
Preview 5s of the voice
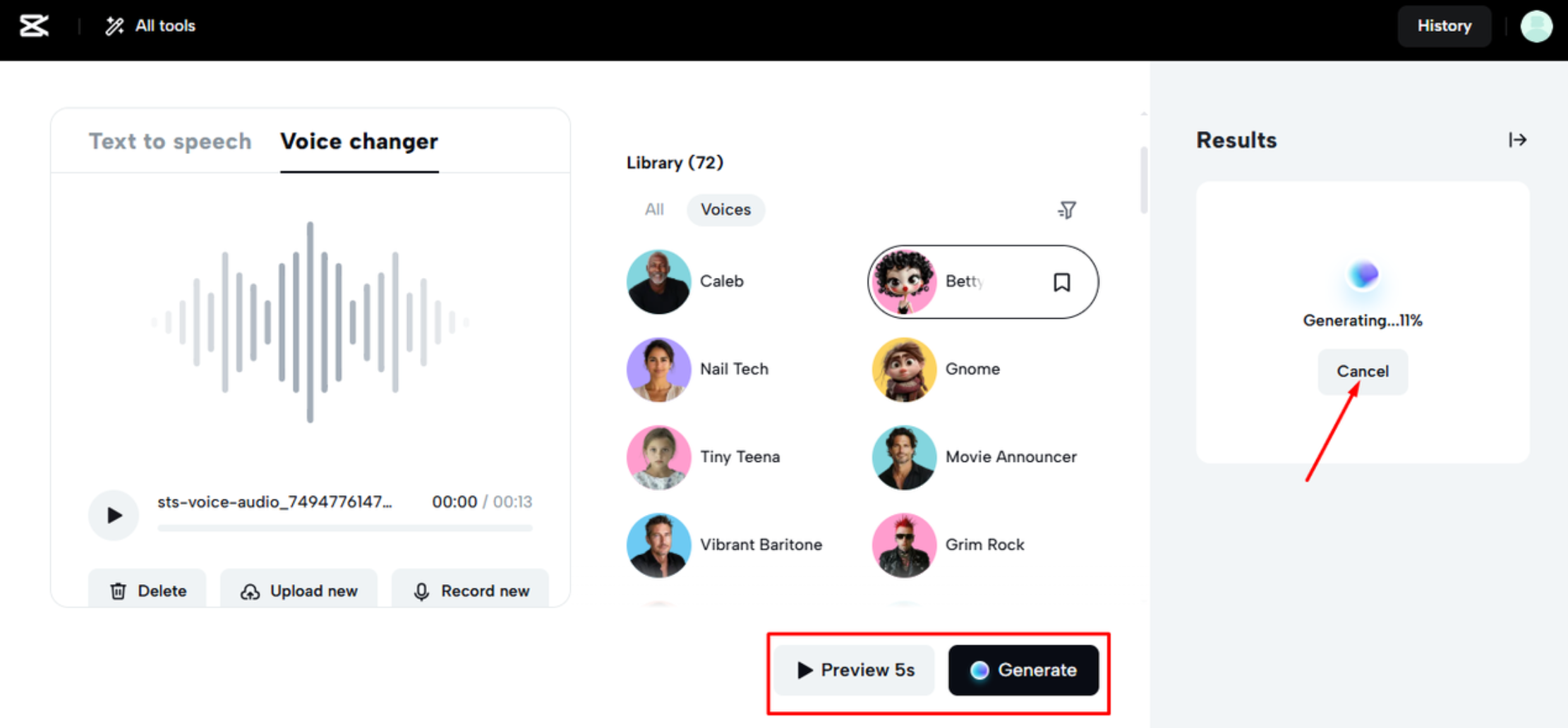855,670
